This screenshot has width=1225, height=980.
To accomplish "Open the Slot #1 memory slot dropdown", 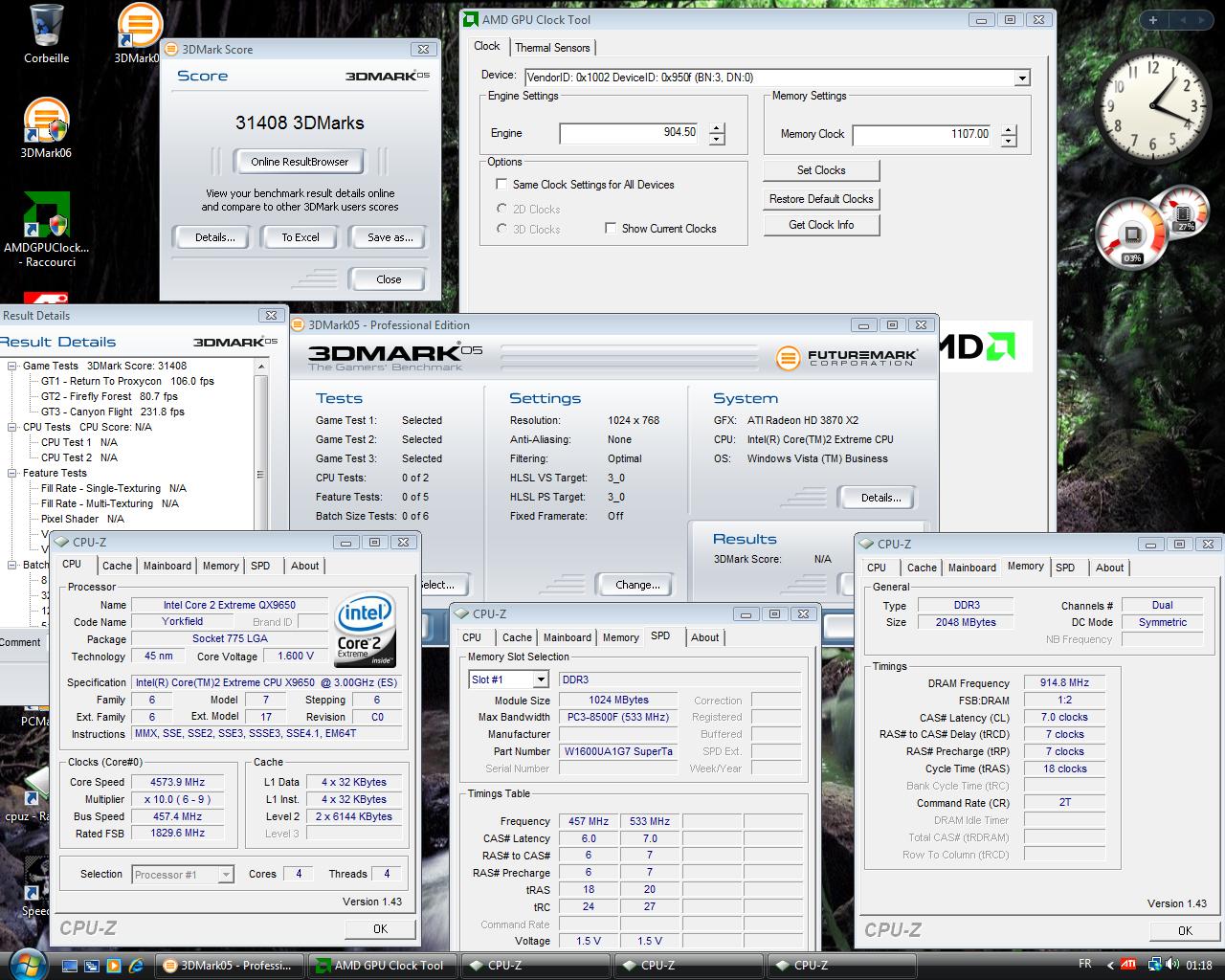I will [541, 679].
